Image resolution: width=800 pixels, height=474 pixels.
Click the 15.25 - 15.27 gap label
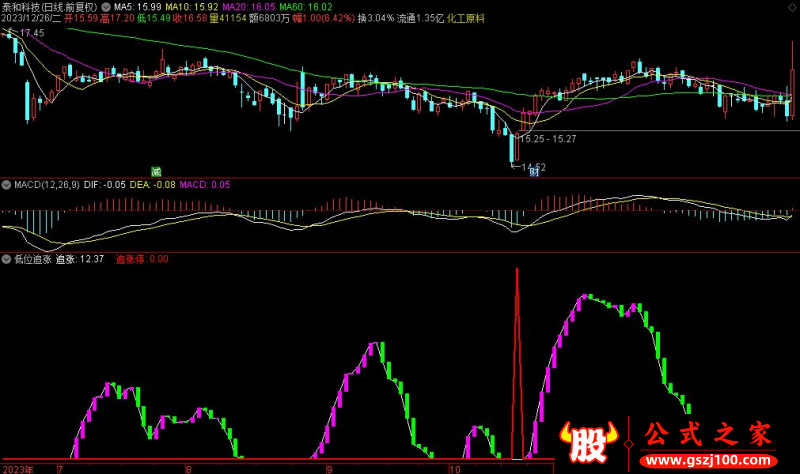tap(548, 139)
